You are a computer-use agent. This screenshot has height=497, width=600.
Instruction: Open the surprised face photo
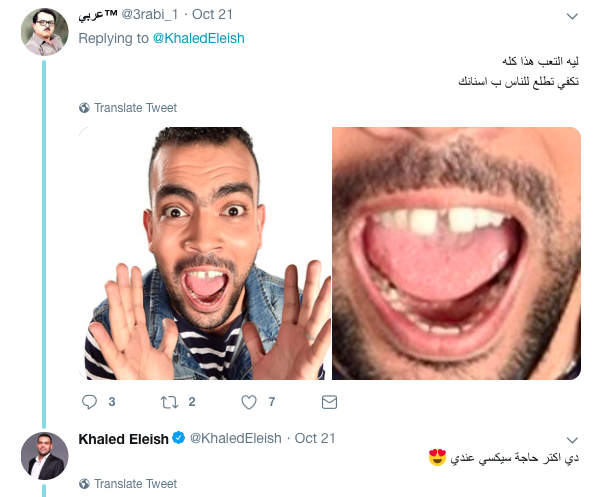pos(205,253)
